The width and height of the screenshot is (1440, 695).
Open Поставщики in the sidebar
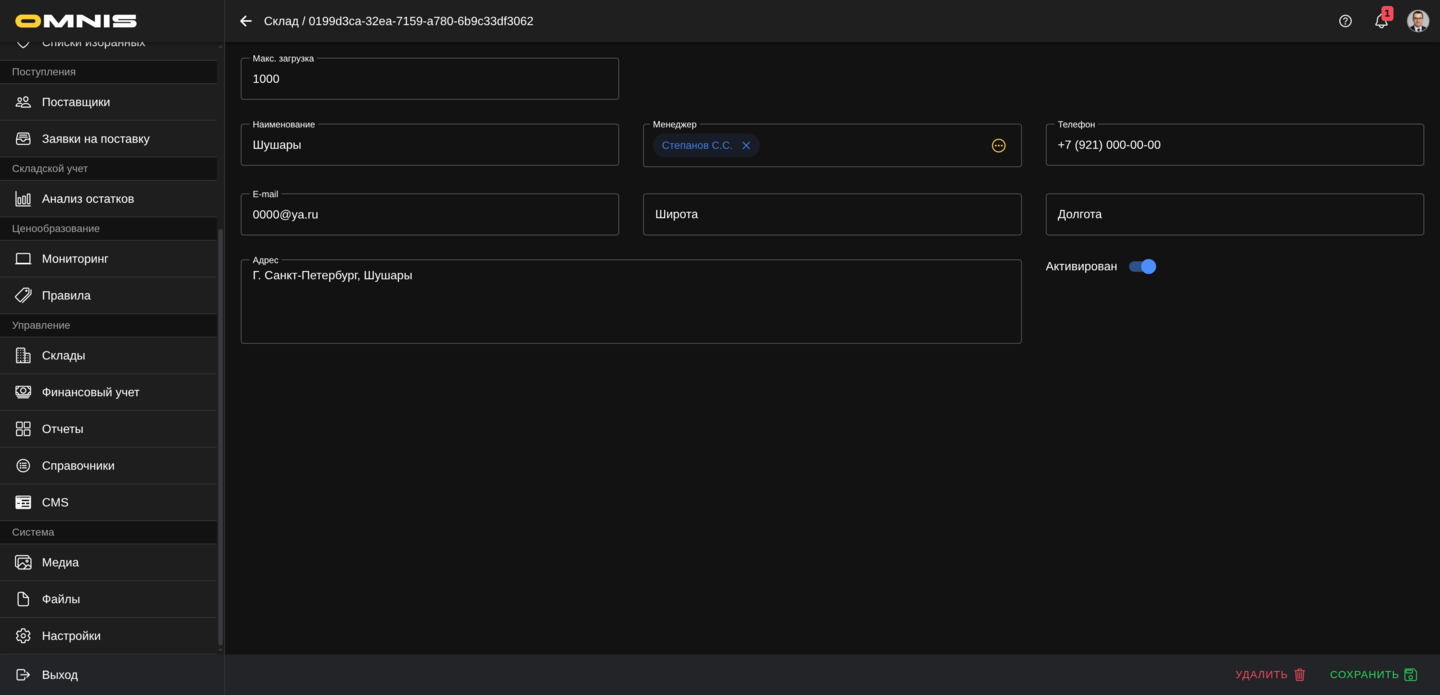pos(76,102)
